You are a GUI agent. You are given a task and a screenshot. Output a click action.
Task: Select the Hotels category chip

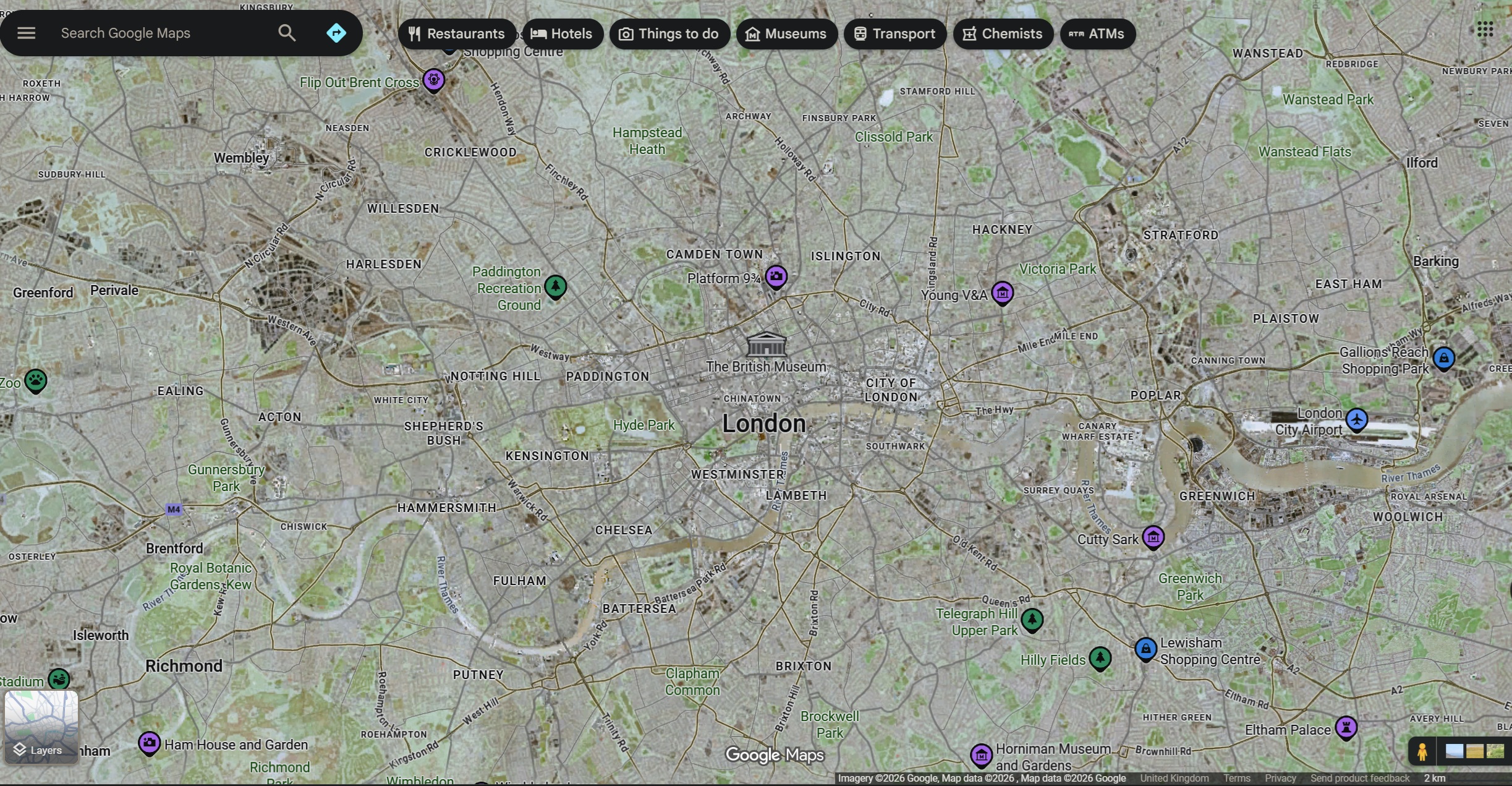(x=562, y=33)
